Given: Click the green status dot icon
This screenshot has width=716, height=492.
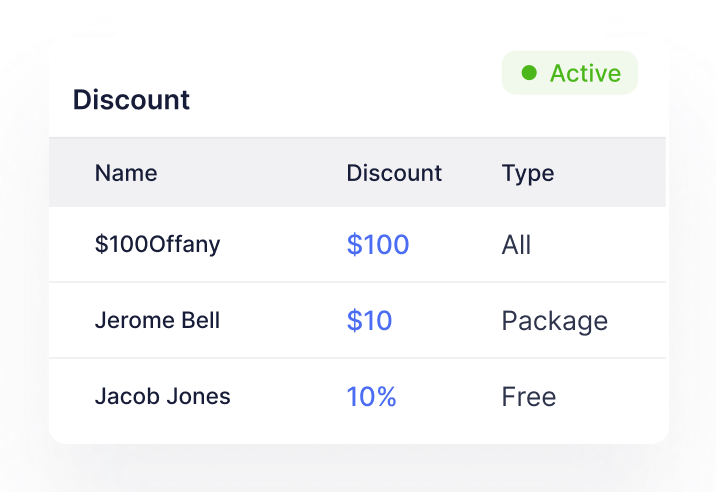Looking at the screenshot, I should [529, 73].
